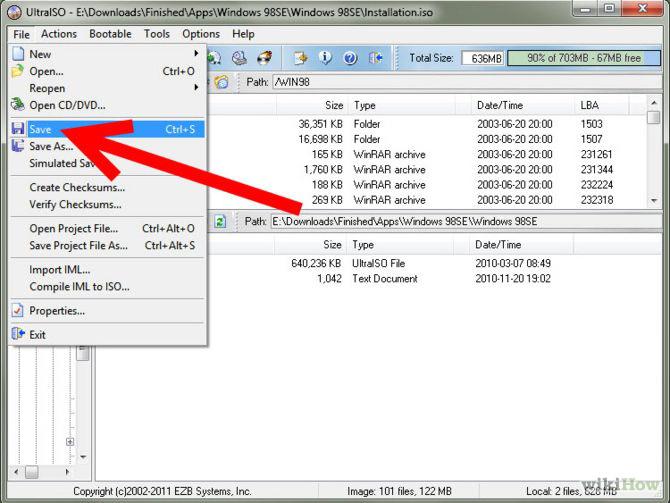
Task: Sort image list by Size column
Action: [x=312, y=105]
